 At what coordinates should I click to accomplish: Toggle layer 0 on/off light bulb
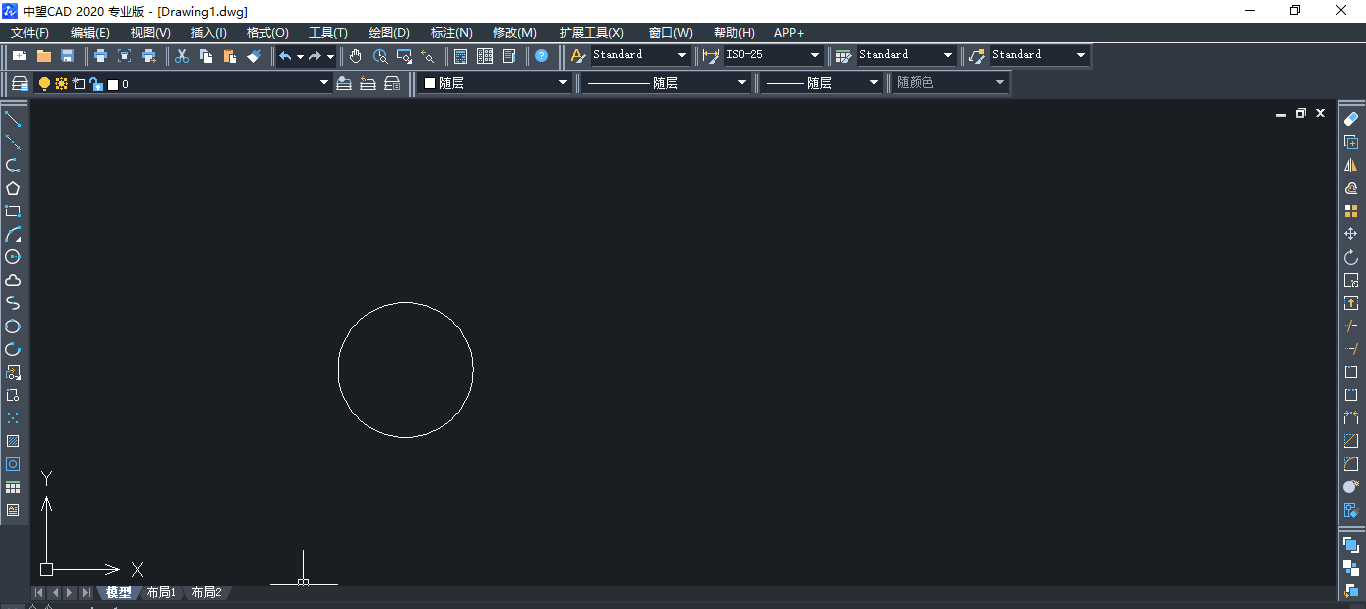click(x=44, y=84)
